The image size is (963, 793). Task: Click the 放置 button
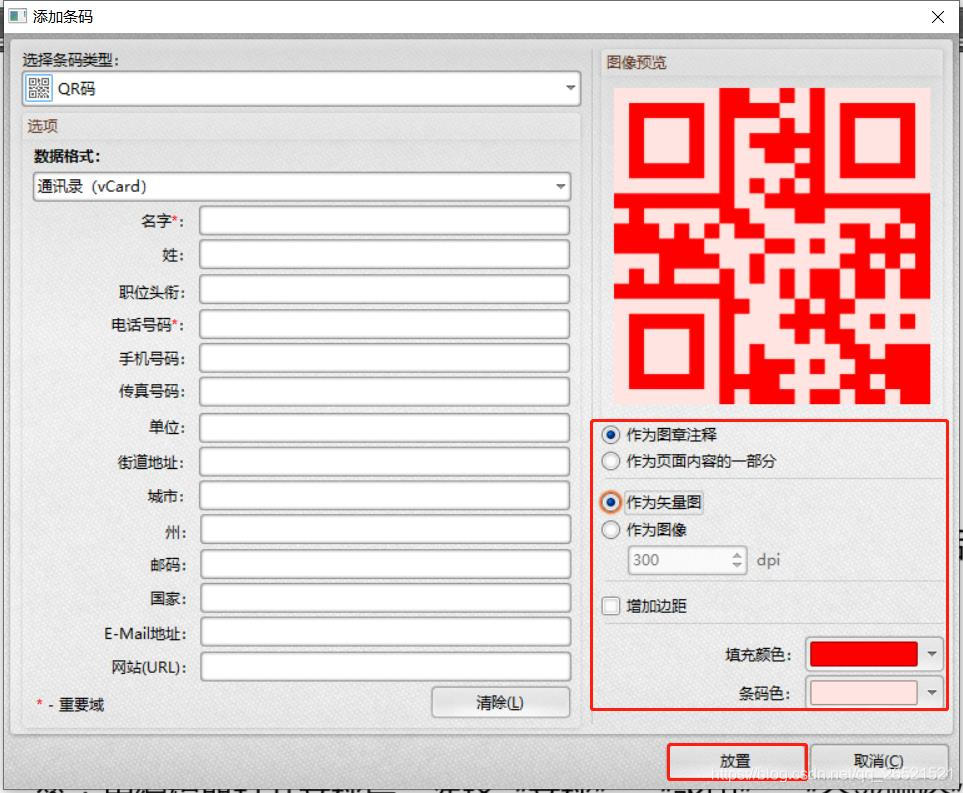pyautogui.click(x=737, y=762)
